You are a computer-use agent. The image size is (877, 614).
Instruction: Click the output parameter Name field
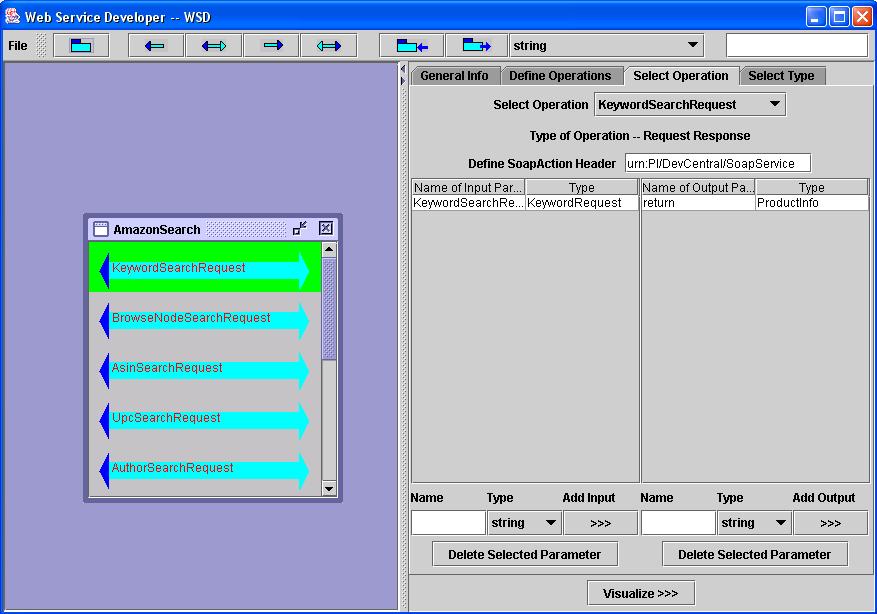[x=678, y=523]
